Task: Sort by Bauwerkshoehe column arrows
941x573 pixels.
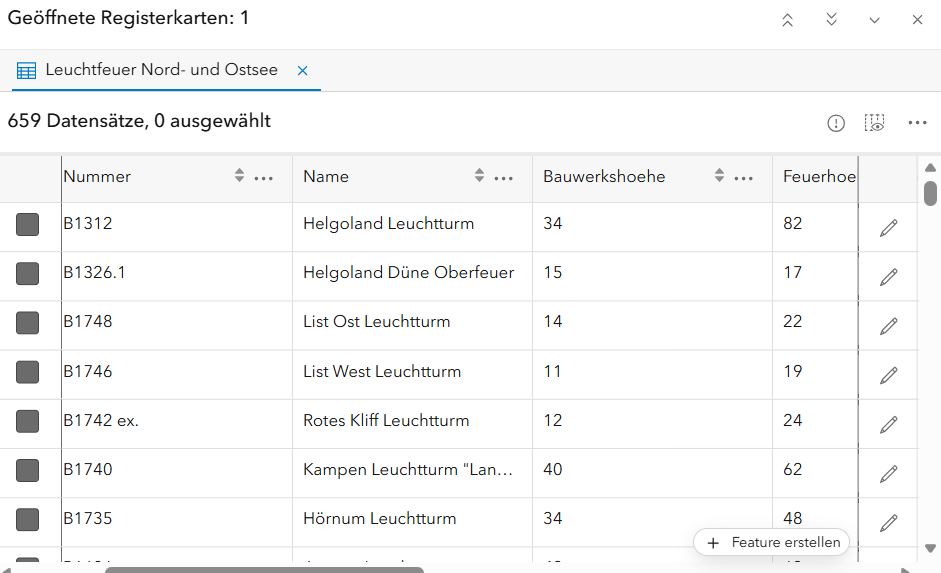Action: [x=720, y=175]
